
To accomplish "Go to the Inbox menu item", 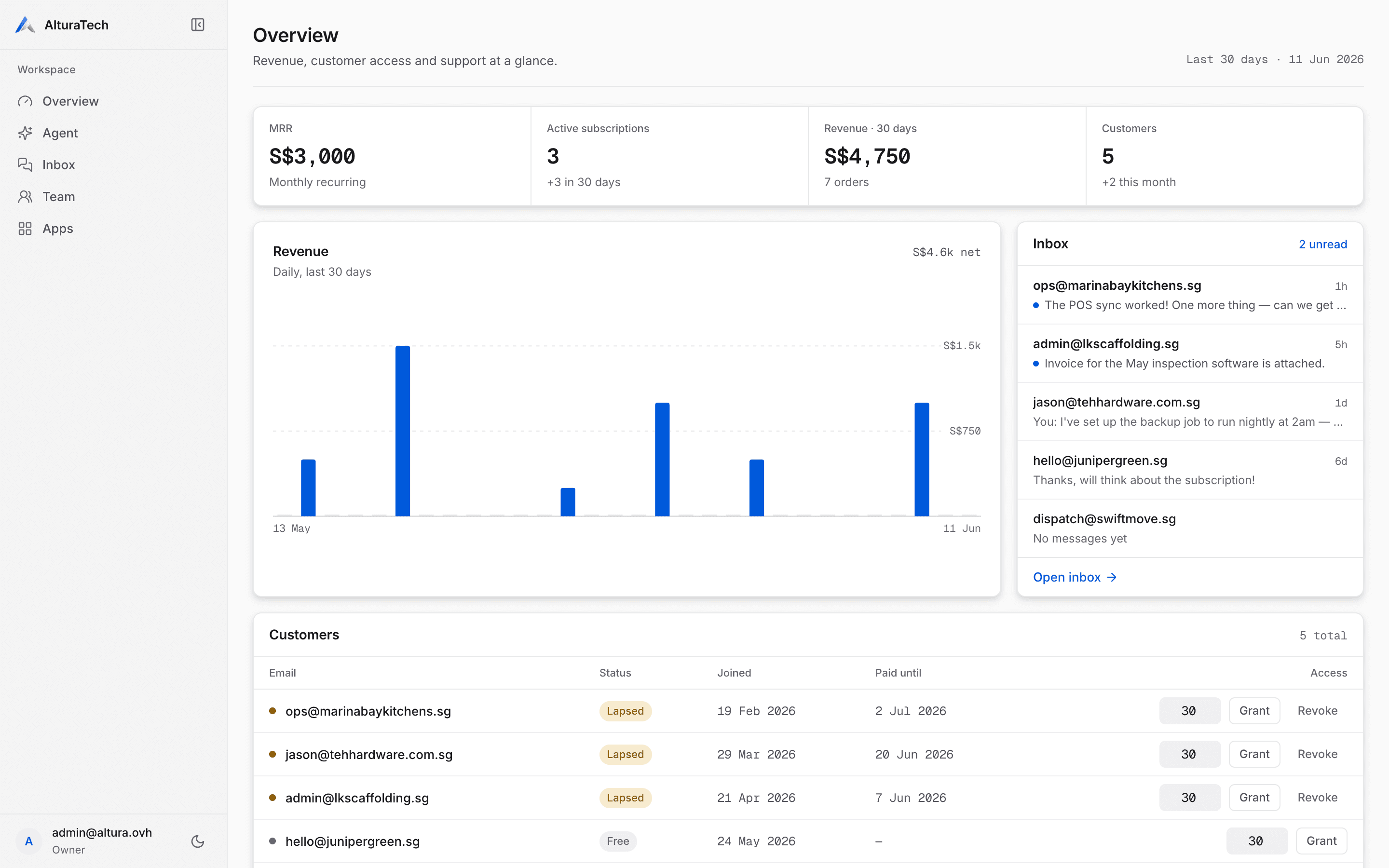I will (114, 165).
